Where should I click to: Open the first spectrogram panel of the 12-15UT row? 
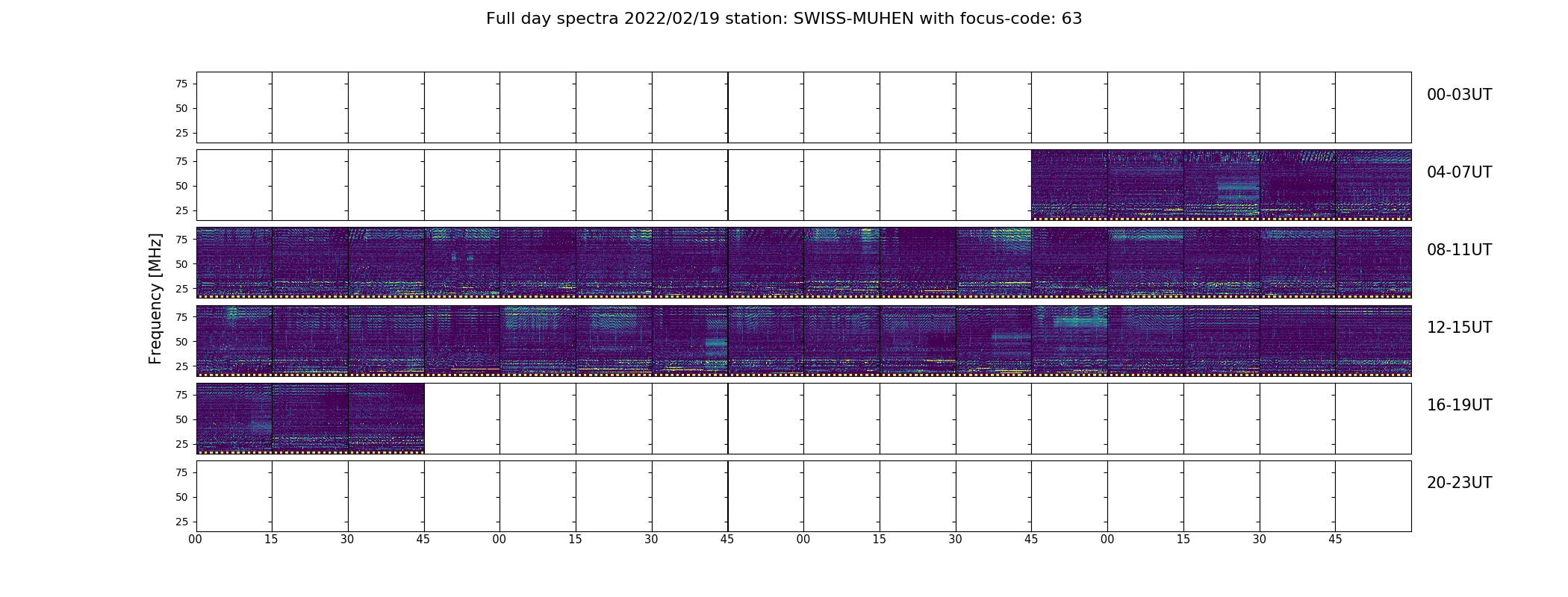(x=234, y=340)
